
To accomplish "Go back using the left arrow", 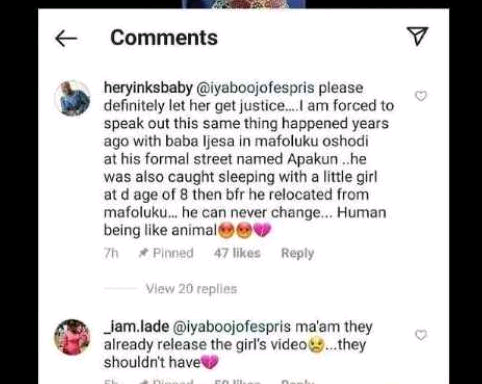I will coord(66,38).
